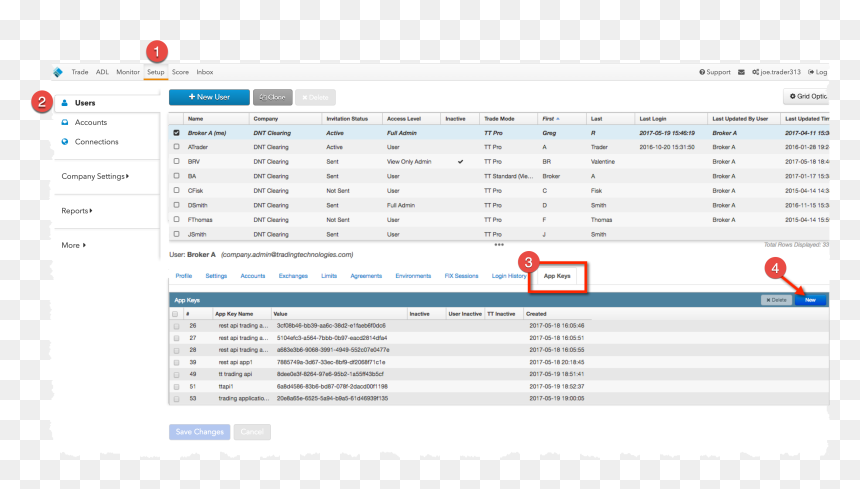Switch to the Profile tab

pos(184,276)
